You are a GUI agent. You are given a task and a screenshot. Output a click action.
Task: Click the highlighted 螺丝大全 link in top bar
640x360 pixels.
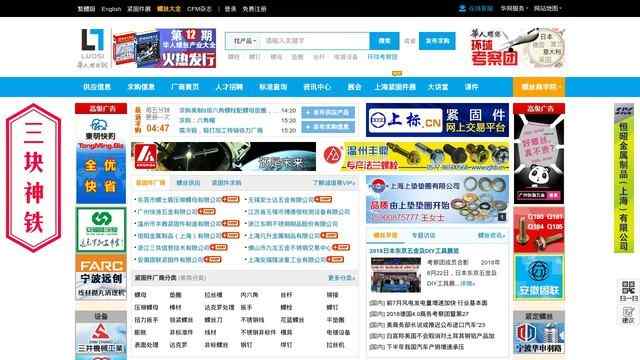coord(169,9)
